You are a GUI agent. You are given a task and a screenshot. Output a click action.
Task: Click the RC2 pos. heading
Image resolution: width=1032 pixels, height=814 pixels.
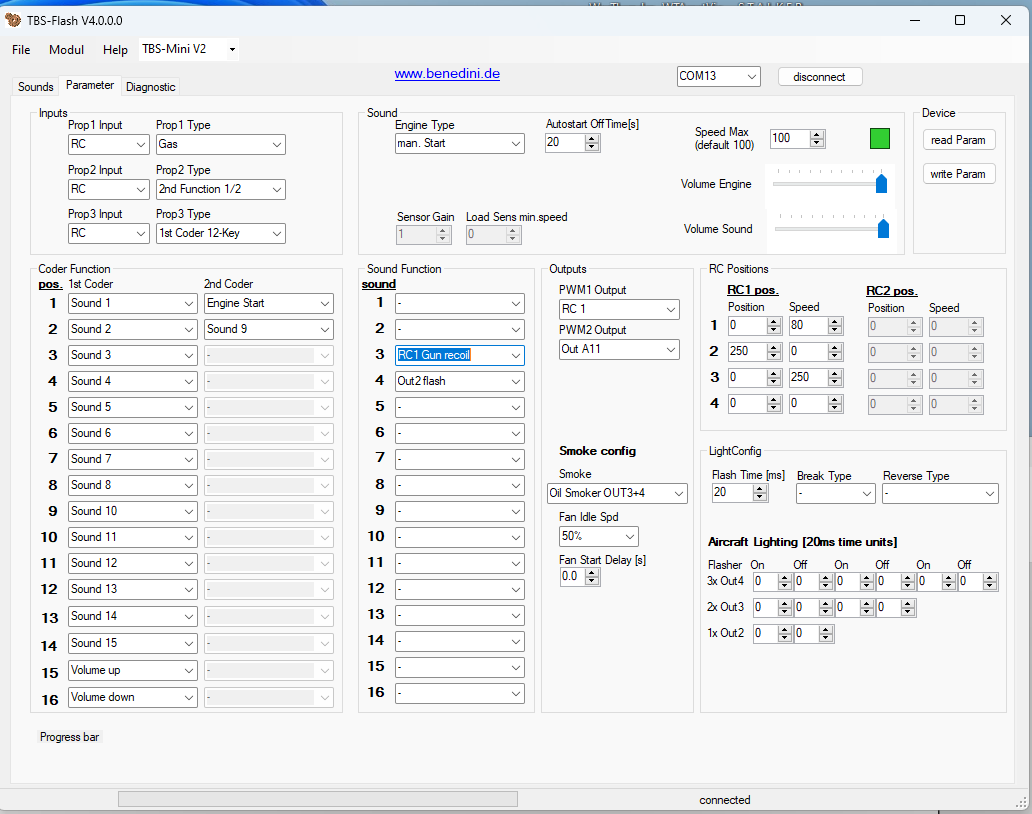click(x=892, y=291)
